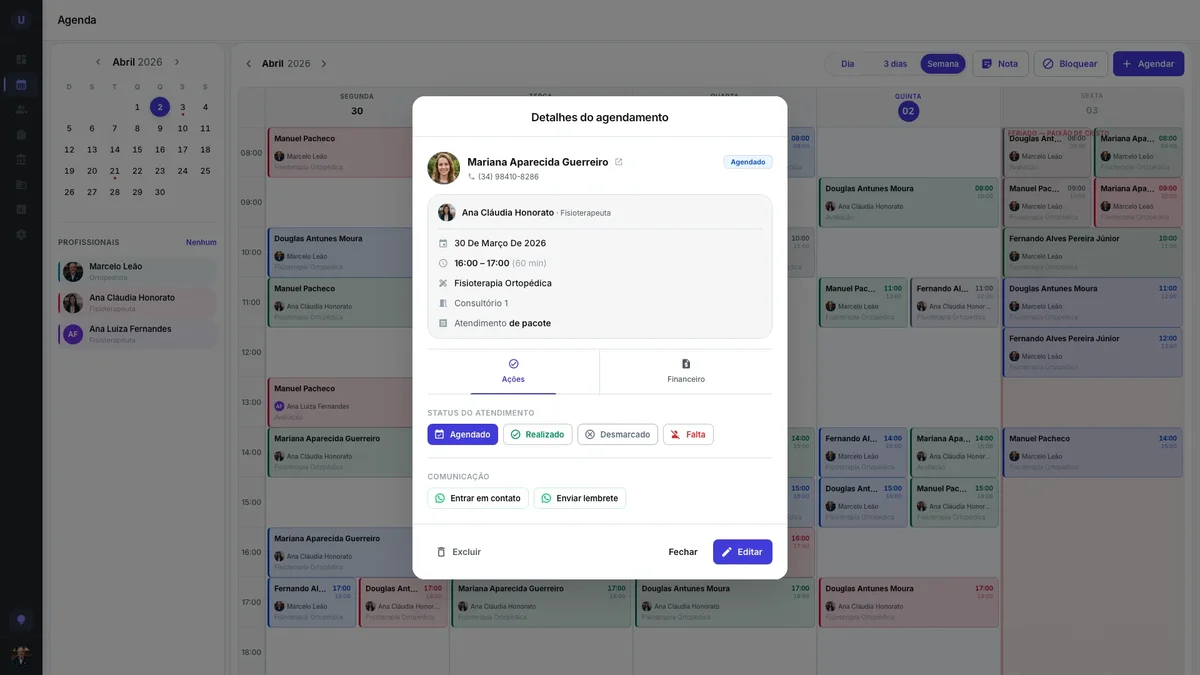Go to next month in mini calendar
1200x675 pixels.
coord(177,62)
